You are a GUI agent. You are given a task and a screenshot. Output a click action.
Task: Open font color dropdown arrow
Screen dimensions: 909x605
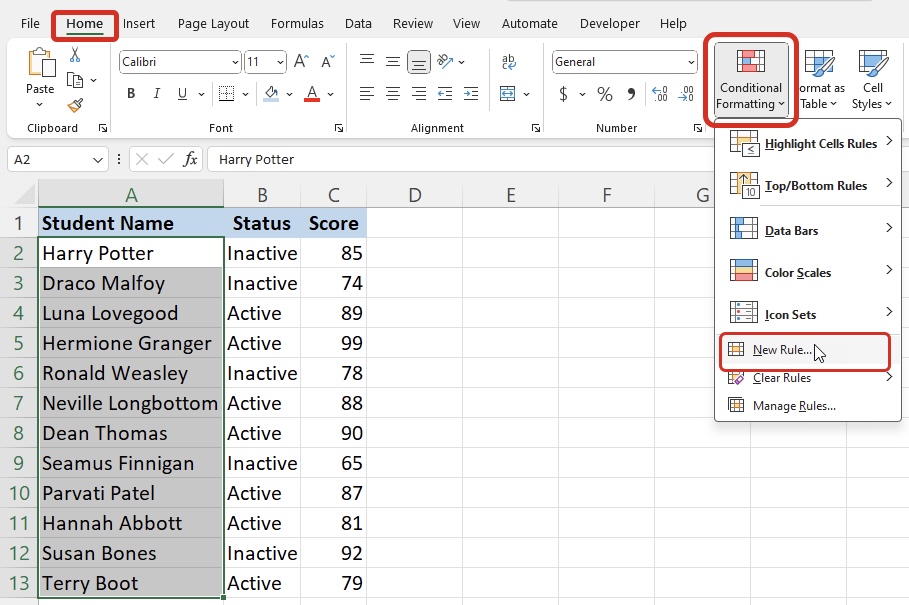coord(330,94)
